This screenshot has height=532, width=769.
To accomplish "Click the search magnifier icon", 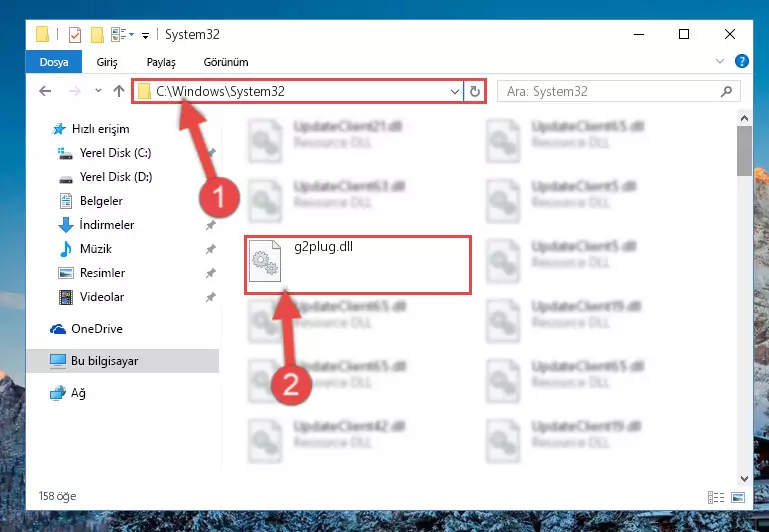I will tap(726, 92).
